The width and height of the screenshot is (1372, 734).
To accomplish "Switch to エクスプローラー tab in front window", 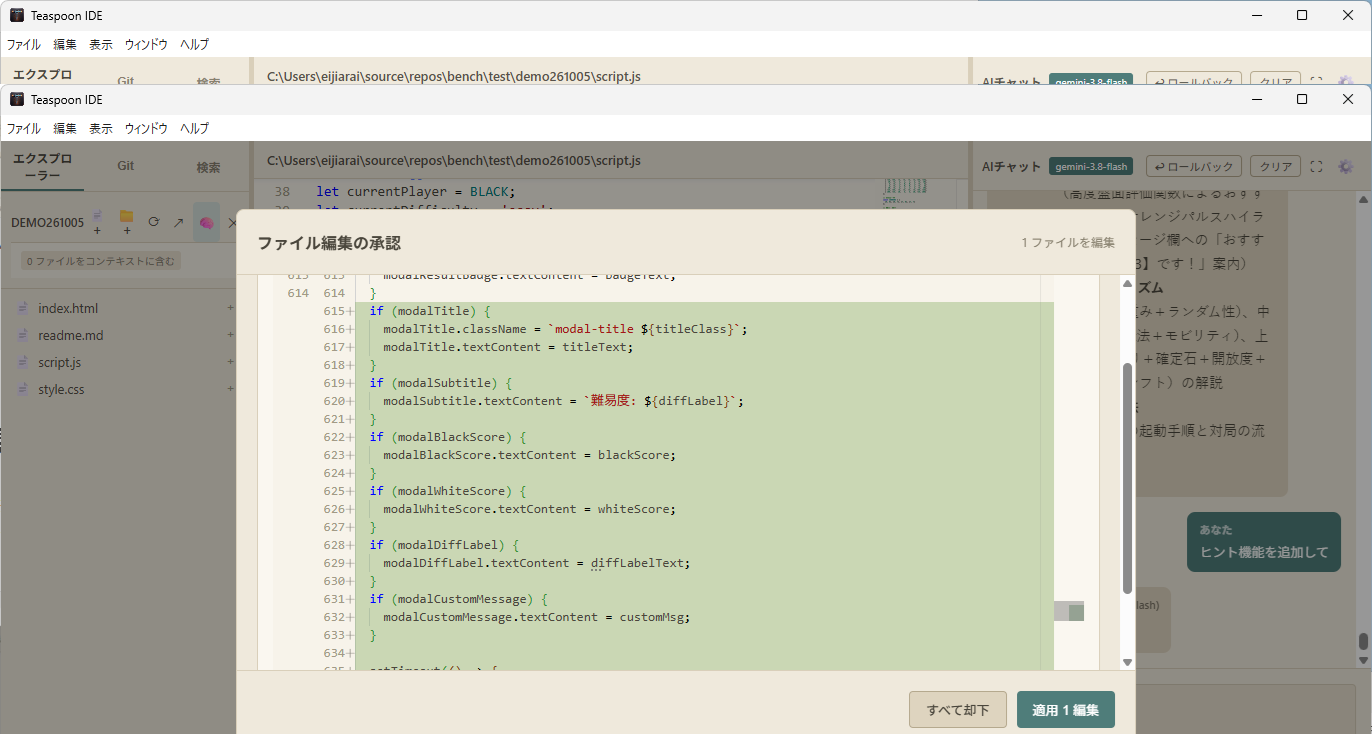I will coord(42,167).
